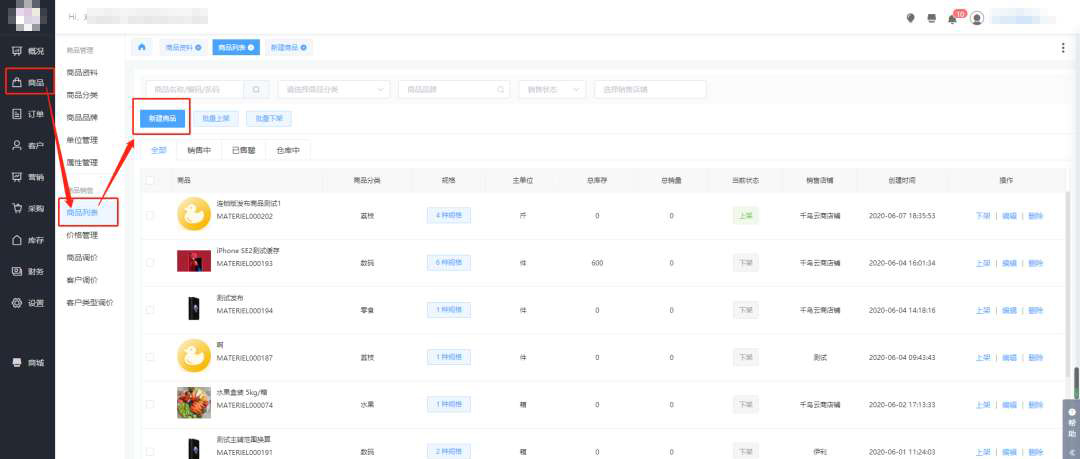Click the home icon tab

[142, 47]
